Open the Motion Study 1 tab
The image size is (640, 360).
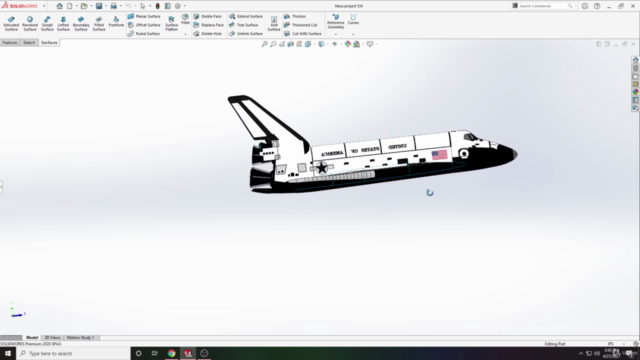[80, 338]
